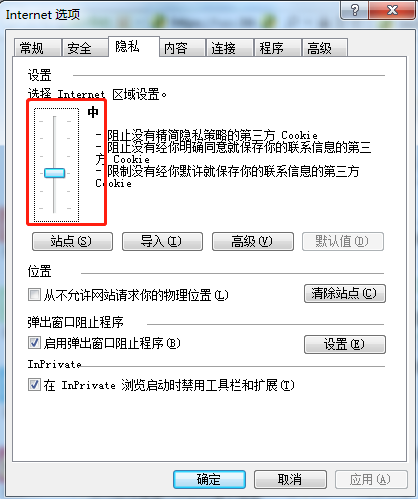
Task: Uncheck 启用弹出窗口阻止程序 checkbox
Action: [x=34, y=343]
